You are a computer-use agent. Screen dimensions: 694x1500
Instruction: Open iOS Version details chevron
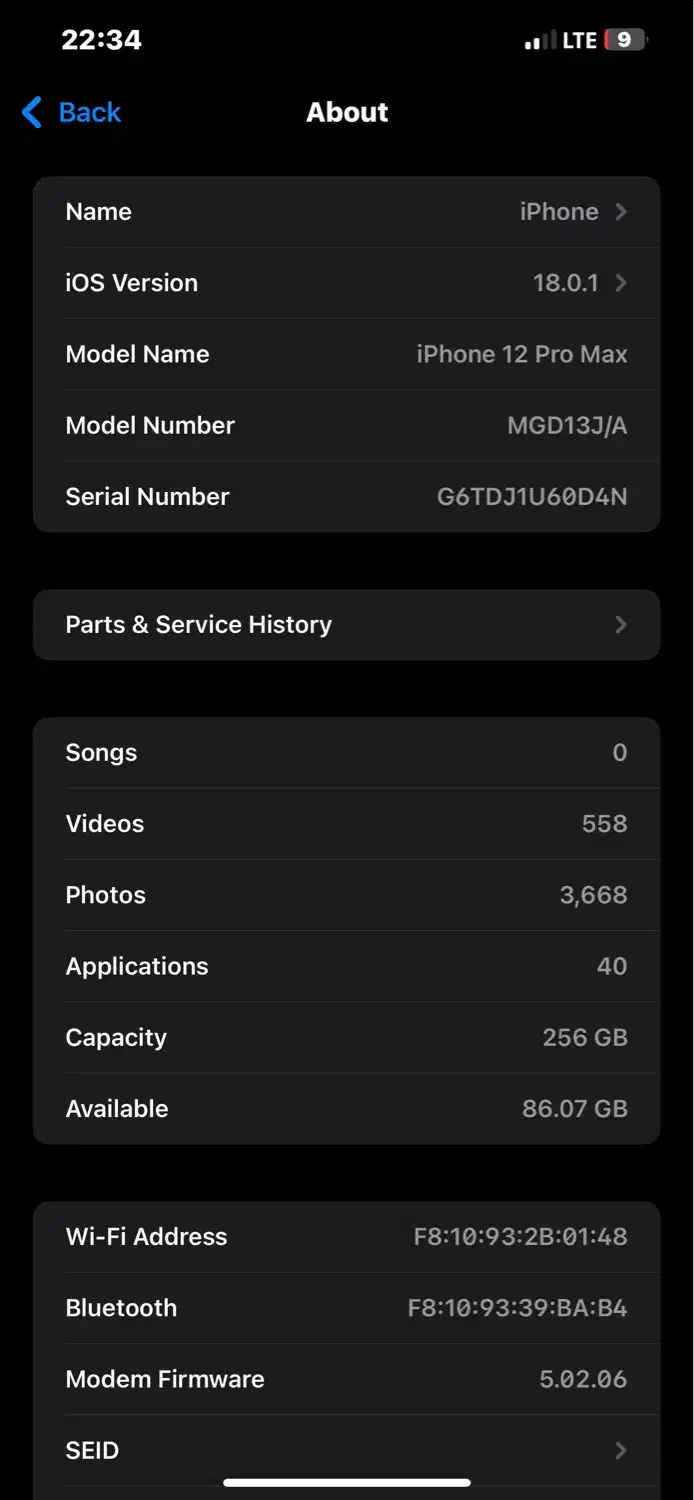tap(621, 283)
